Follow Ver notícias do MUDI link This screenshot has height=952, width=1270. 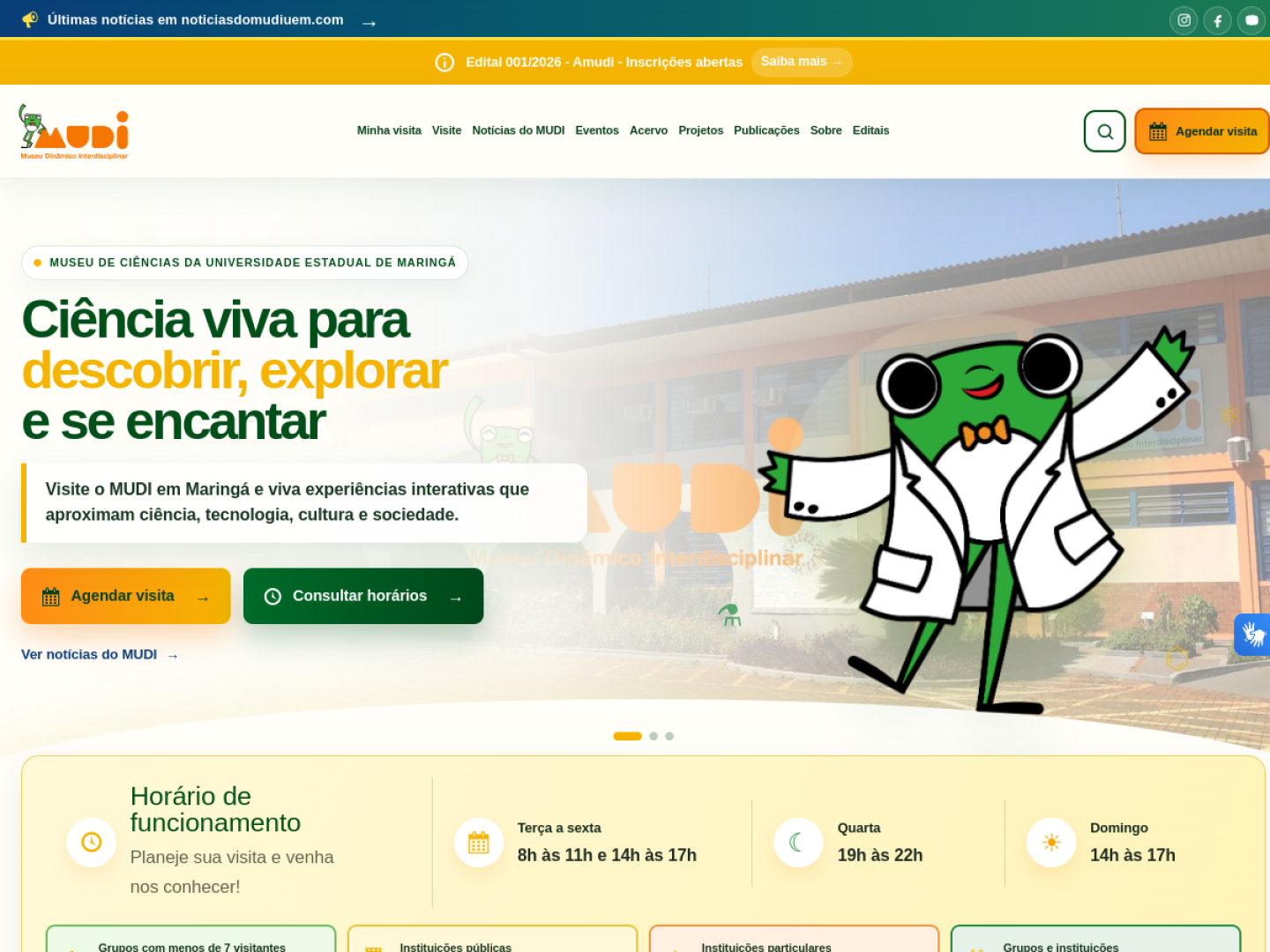click(100, 654)
